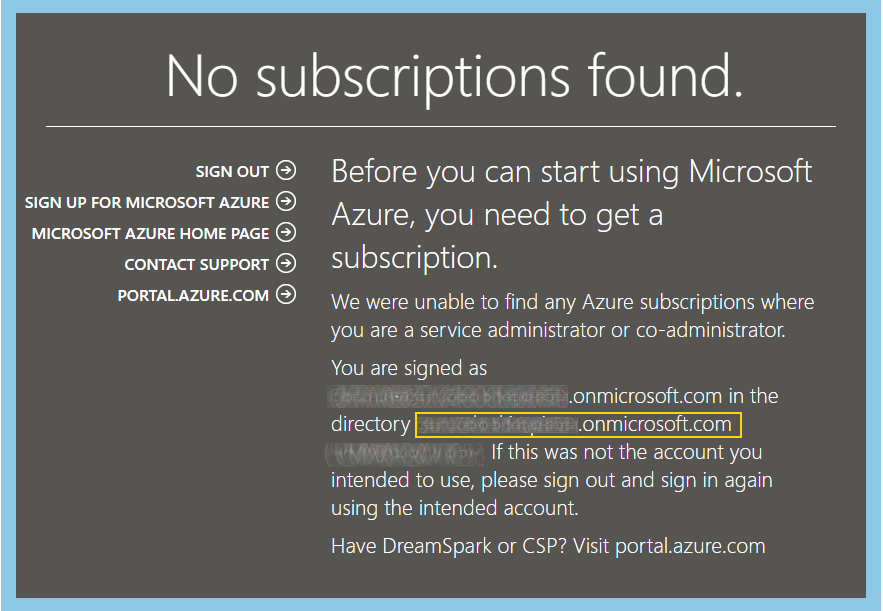Open the SIGN UP FOR MICROSOFT AZURE link

pyautogui.click(x=147, y=202)
